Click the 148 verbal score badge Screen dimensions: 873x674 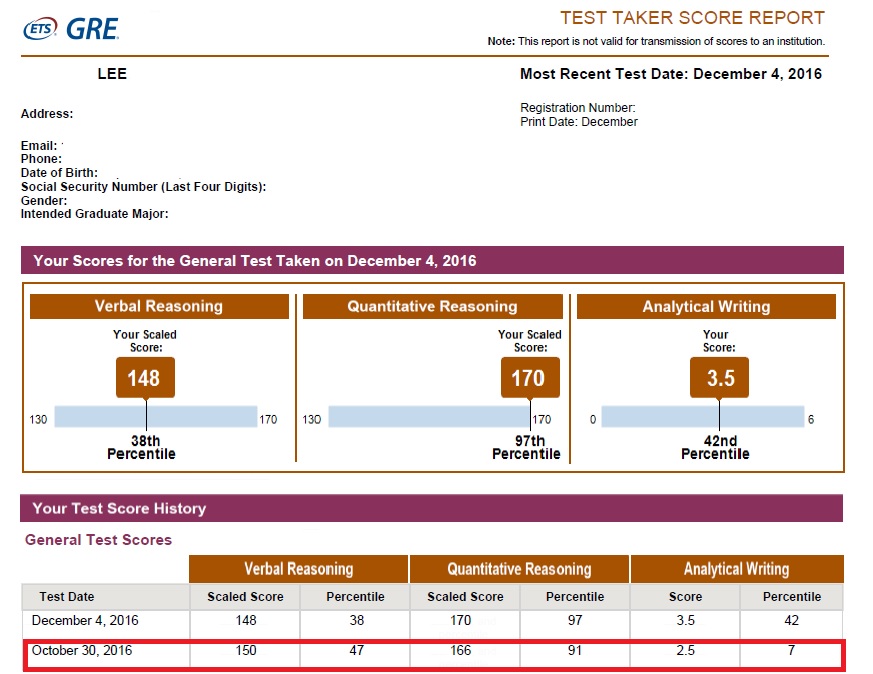(x=145, y=378)
